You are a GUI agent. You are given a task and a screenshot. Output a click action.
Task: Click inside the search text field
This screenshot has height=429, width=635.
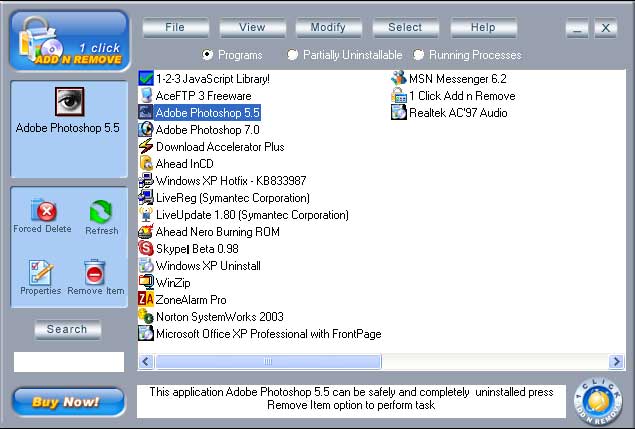tap(69, 362)
